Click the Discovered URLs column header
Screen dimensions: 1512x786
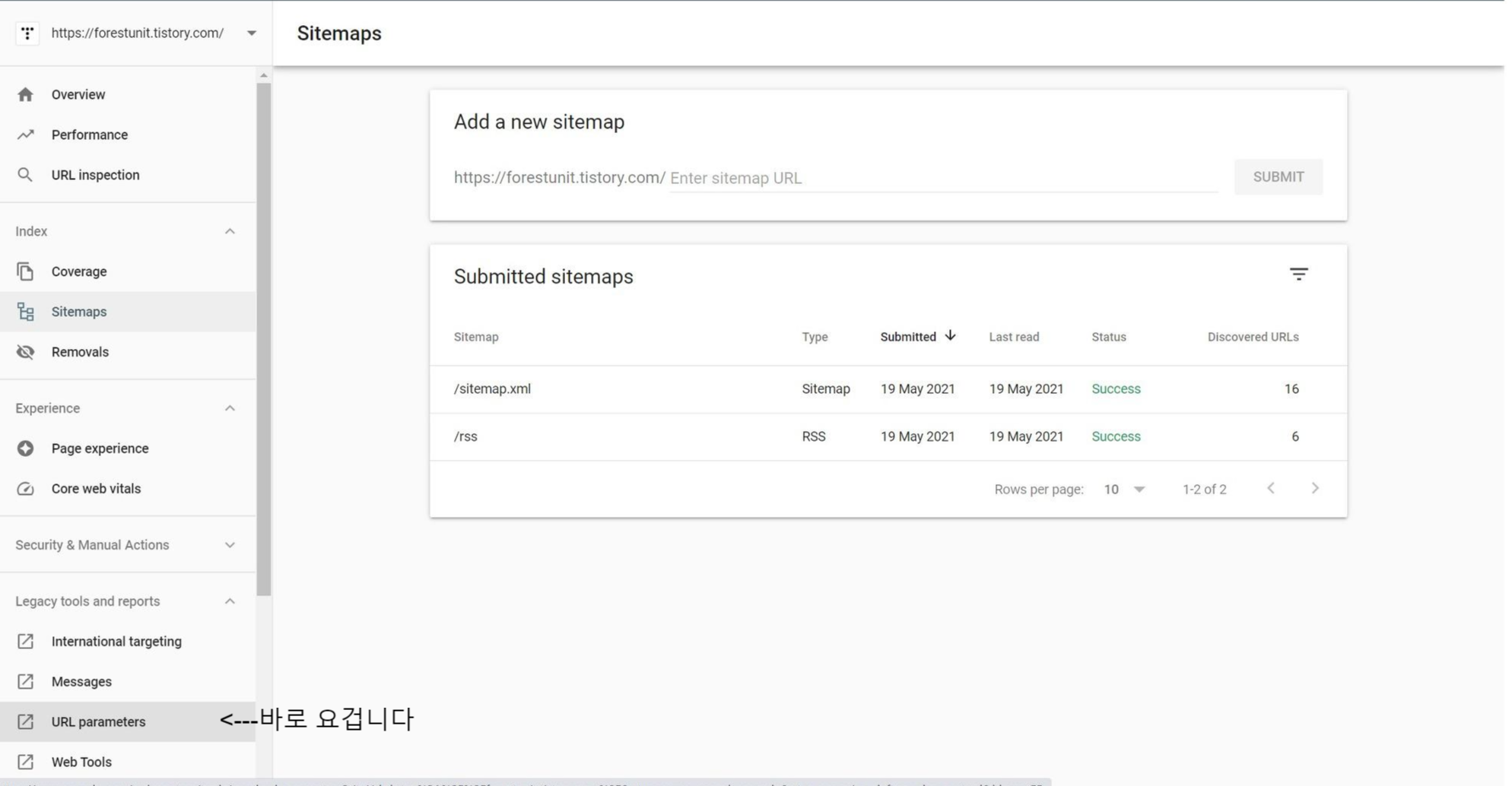tap(1253, 337)
